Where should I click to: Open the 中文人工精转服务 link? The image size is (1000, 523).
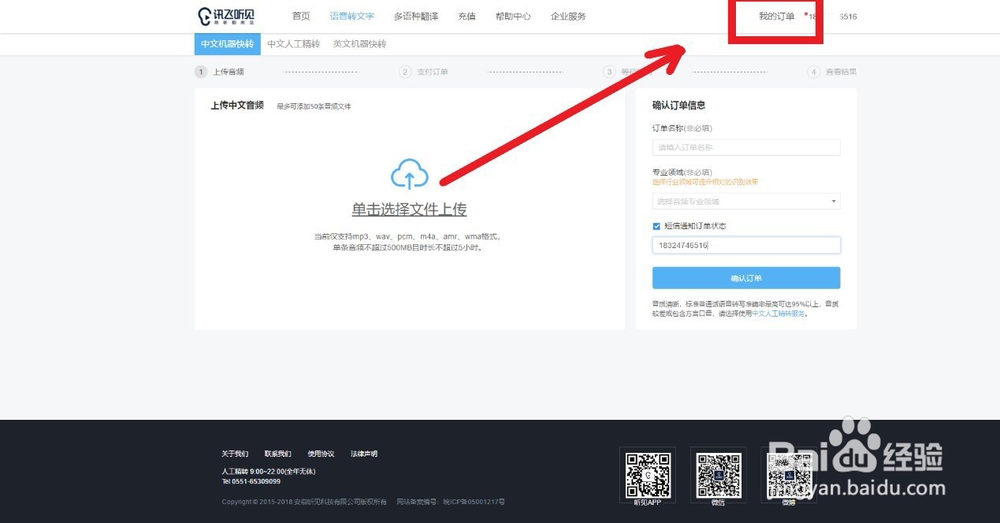(x=779, y=314)
